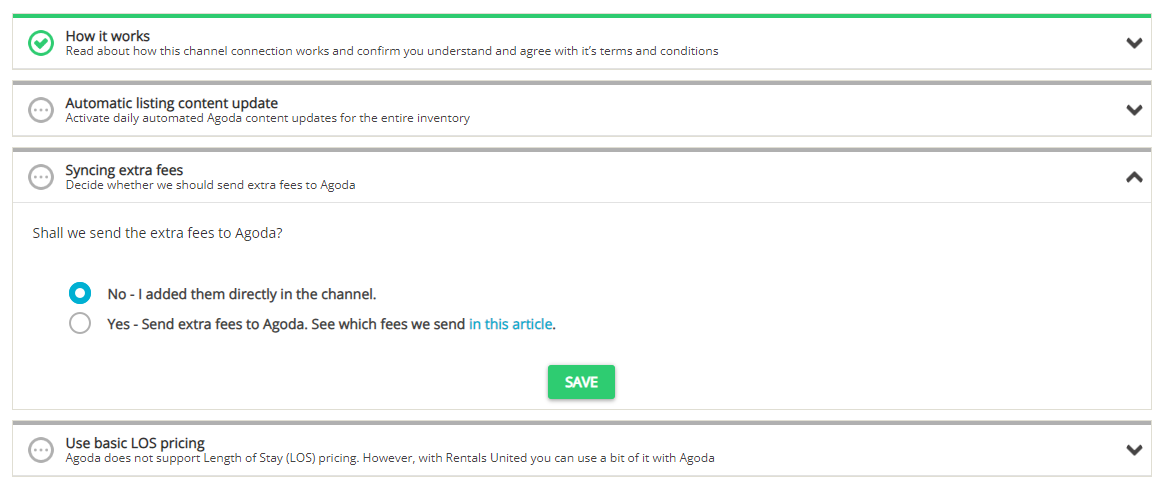The width and height of the screenshot is (1165, 494).
Task: Select the "No - I added them directly" radio button
Action: click(x=80, y=294)
